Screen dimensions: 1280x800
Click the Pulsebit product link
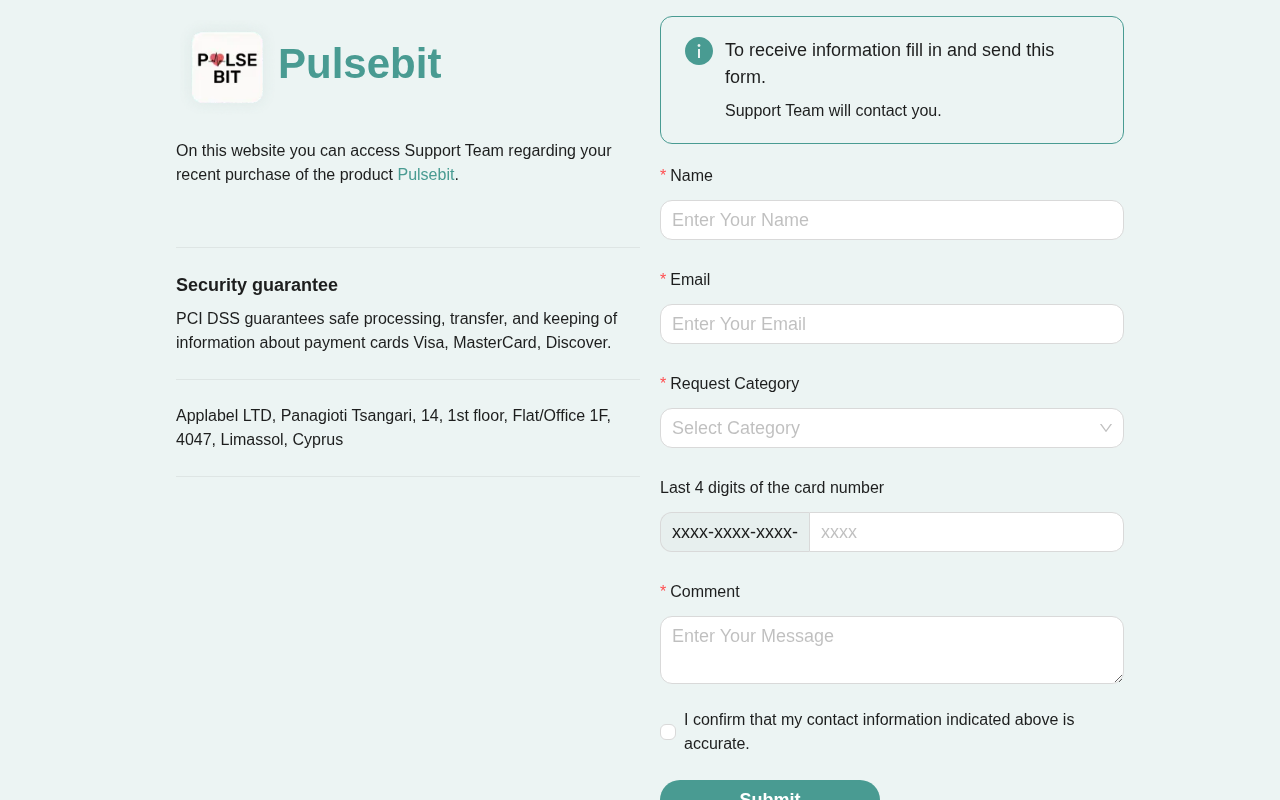coord(426,175)
